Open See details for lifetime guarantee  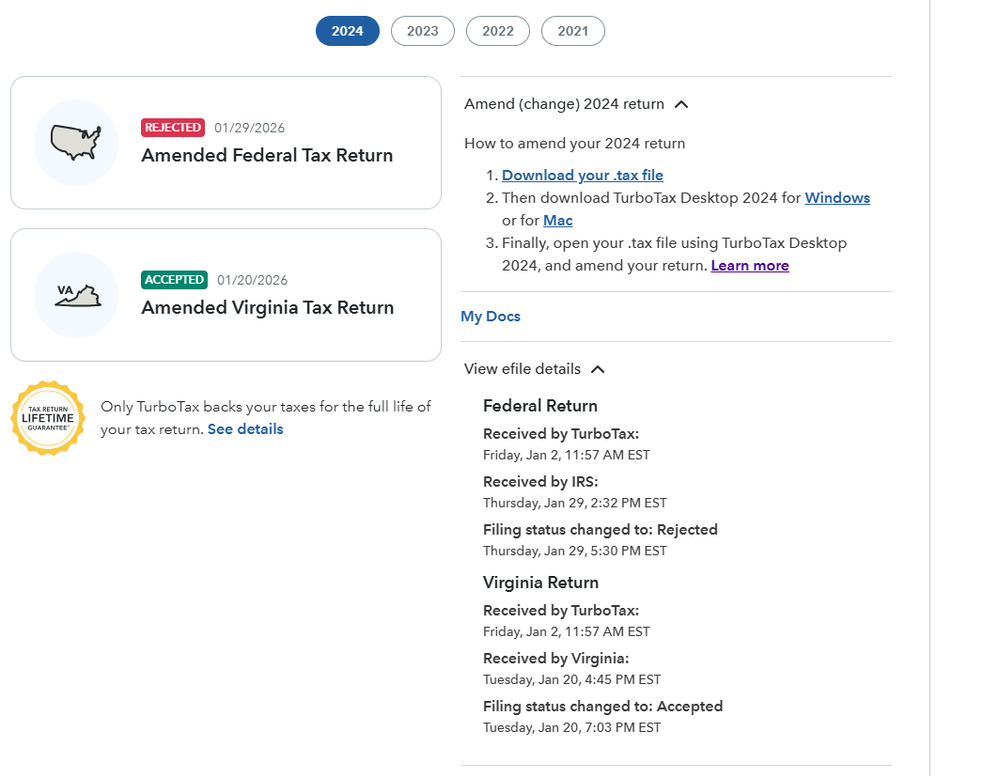pyautogui.click(x=245, y=429)
